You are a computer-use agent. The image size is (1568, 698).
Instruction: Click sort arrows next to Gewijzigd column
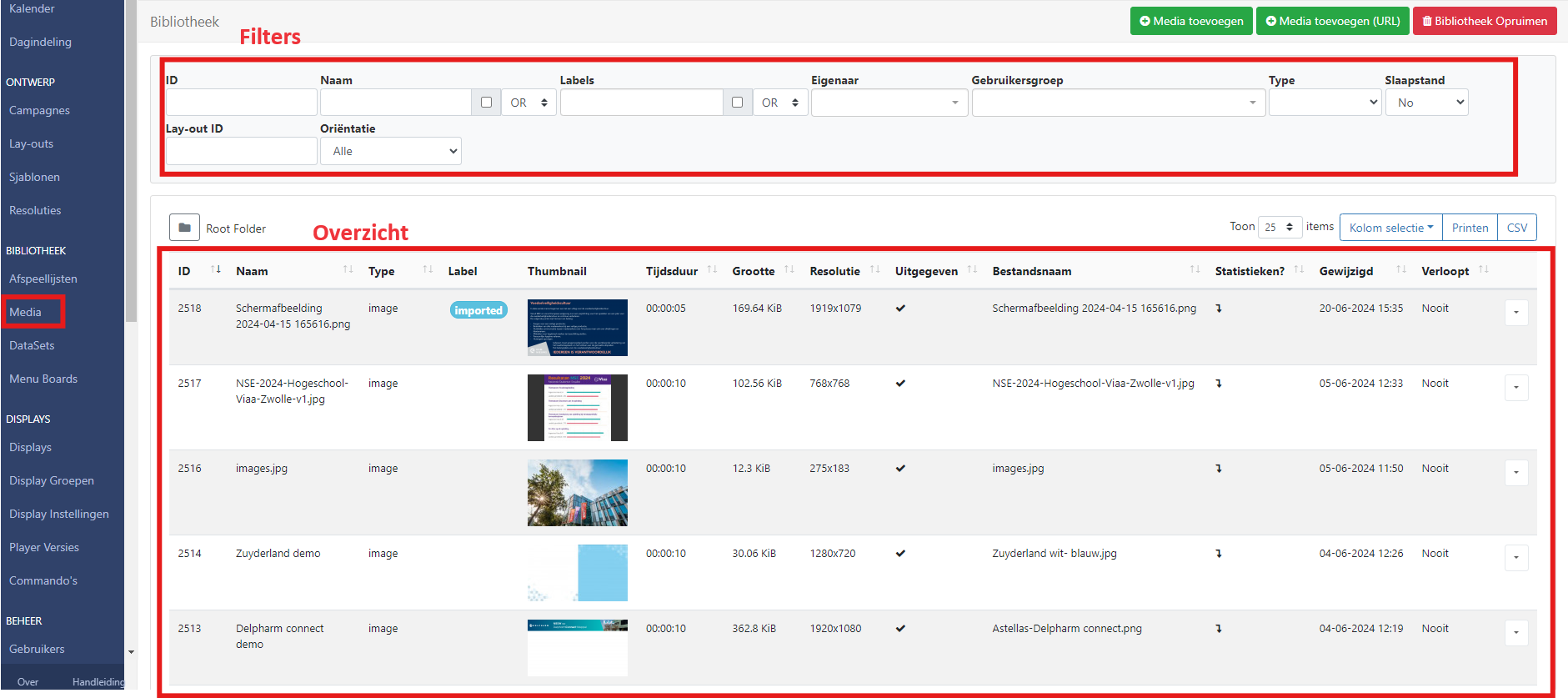(x=1401, y=269)
